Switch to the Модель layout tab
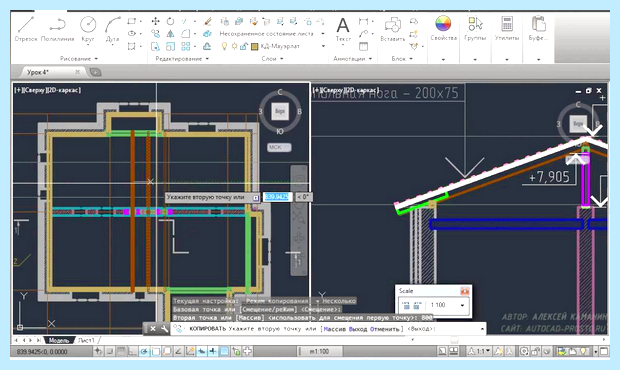The width and height of the screenshot is (620, 370). pyautogui.click(x=59, y=340)
